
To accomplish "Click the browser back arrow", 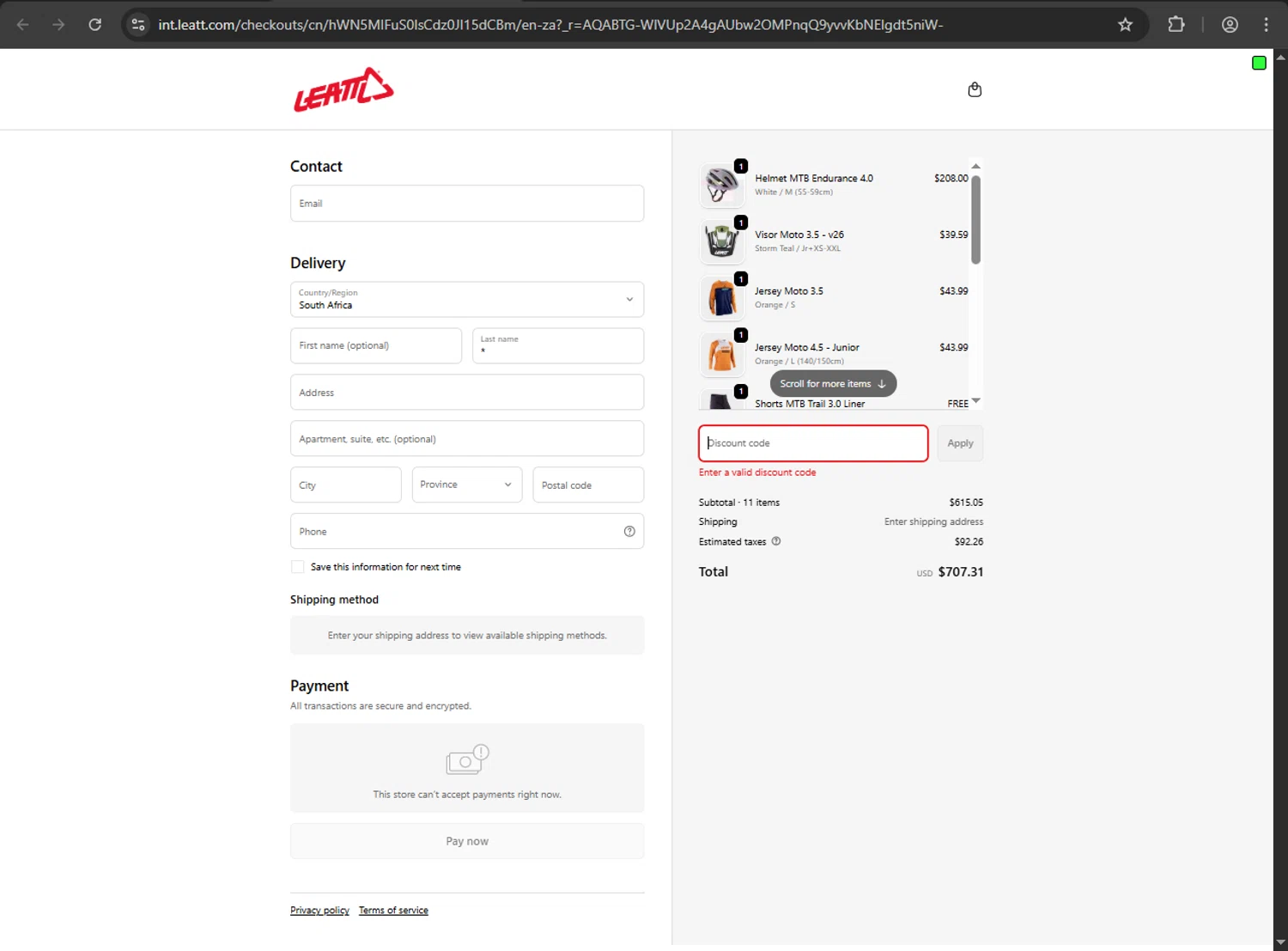I will point(23,24).
